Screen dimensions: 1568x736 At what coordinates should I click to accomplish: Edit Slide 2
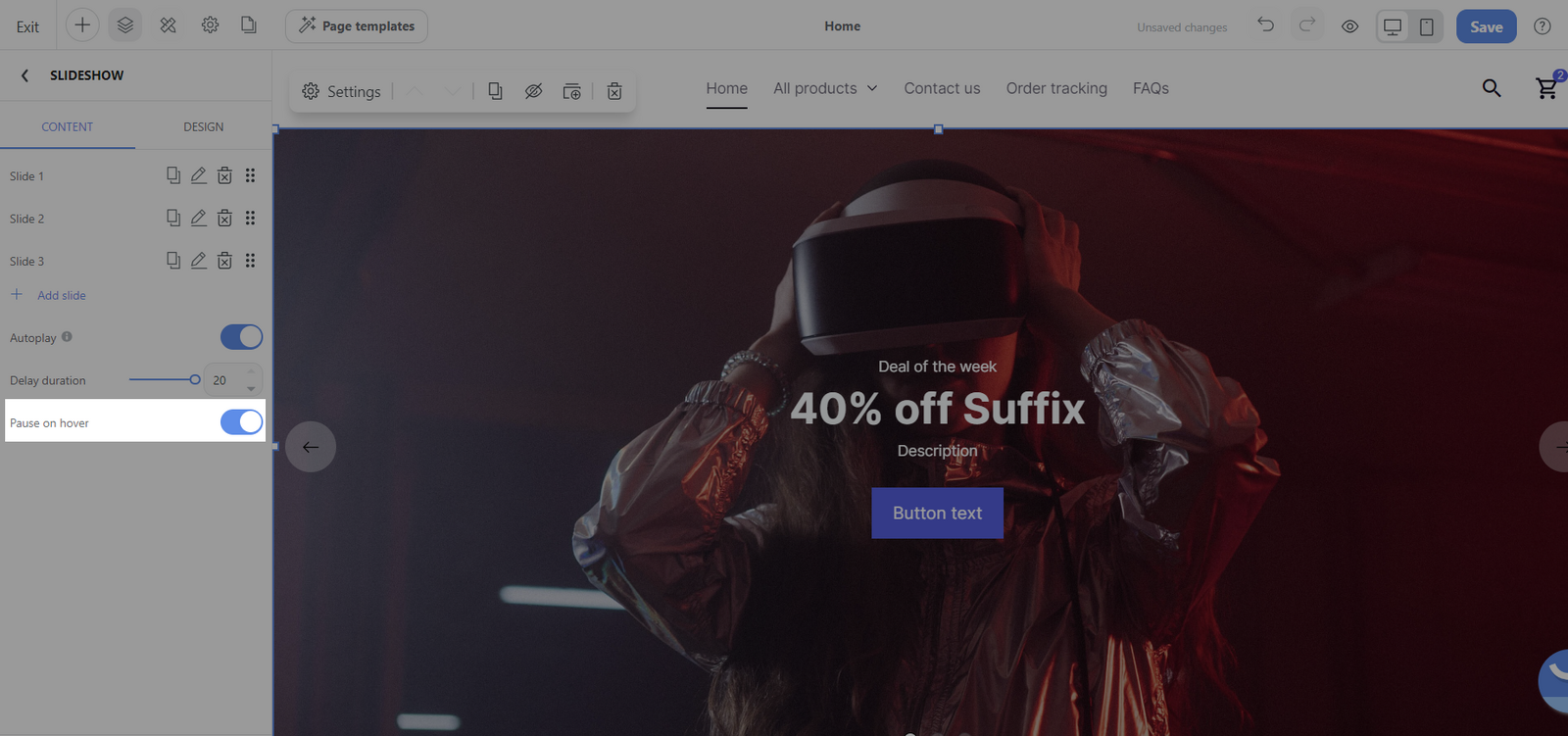199,218
